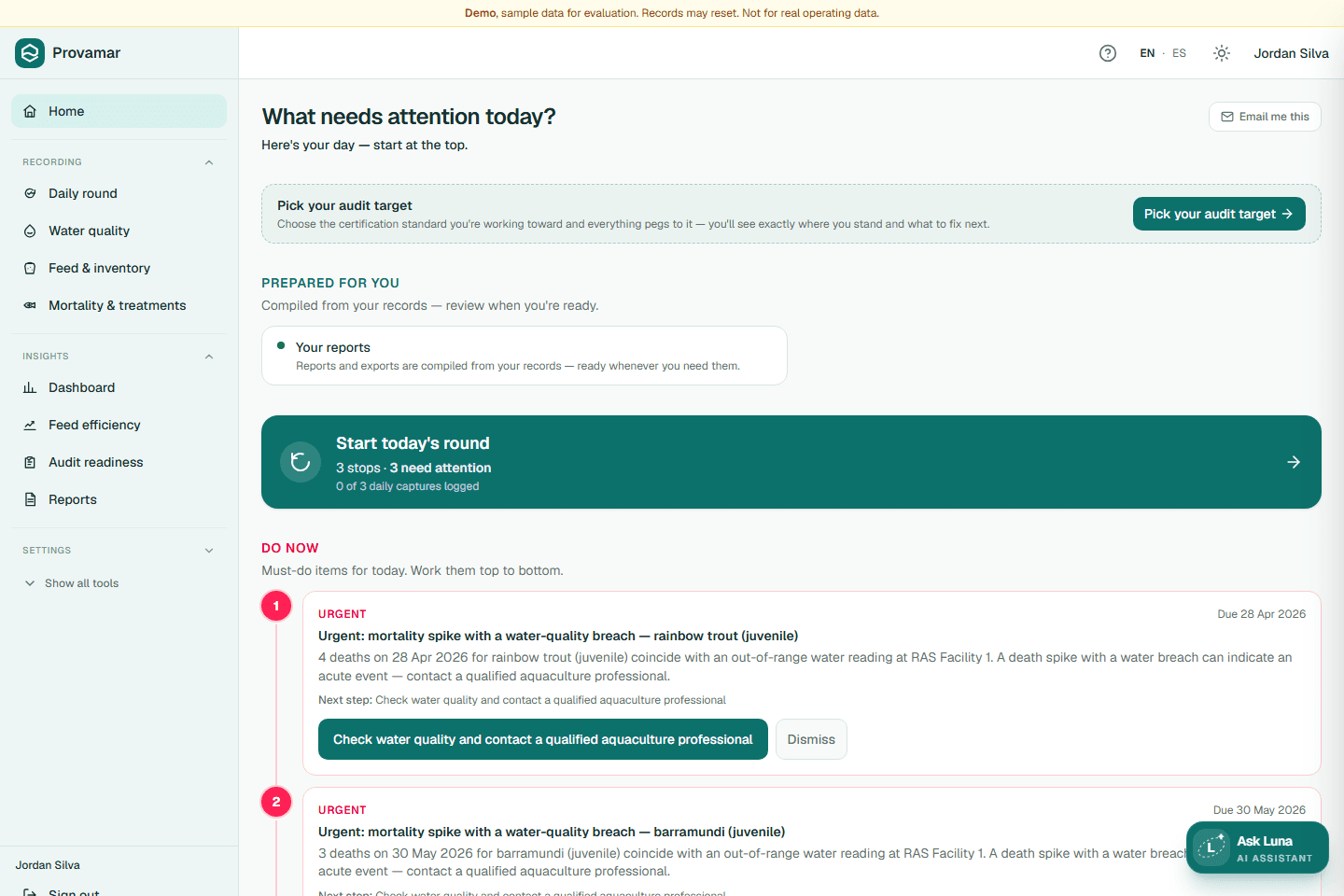Screen dimensions: 1344x896
Task: Click Jordan Silva user name in header
Action: pos(1291,53)
